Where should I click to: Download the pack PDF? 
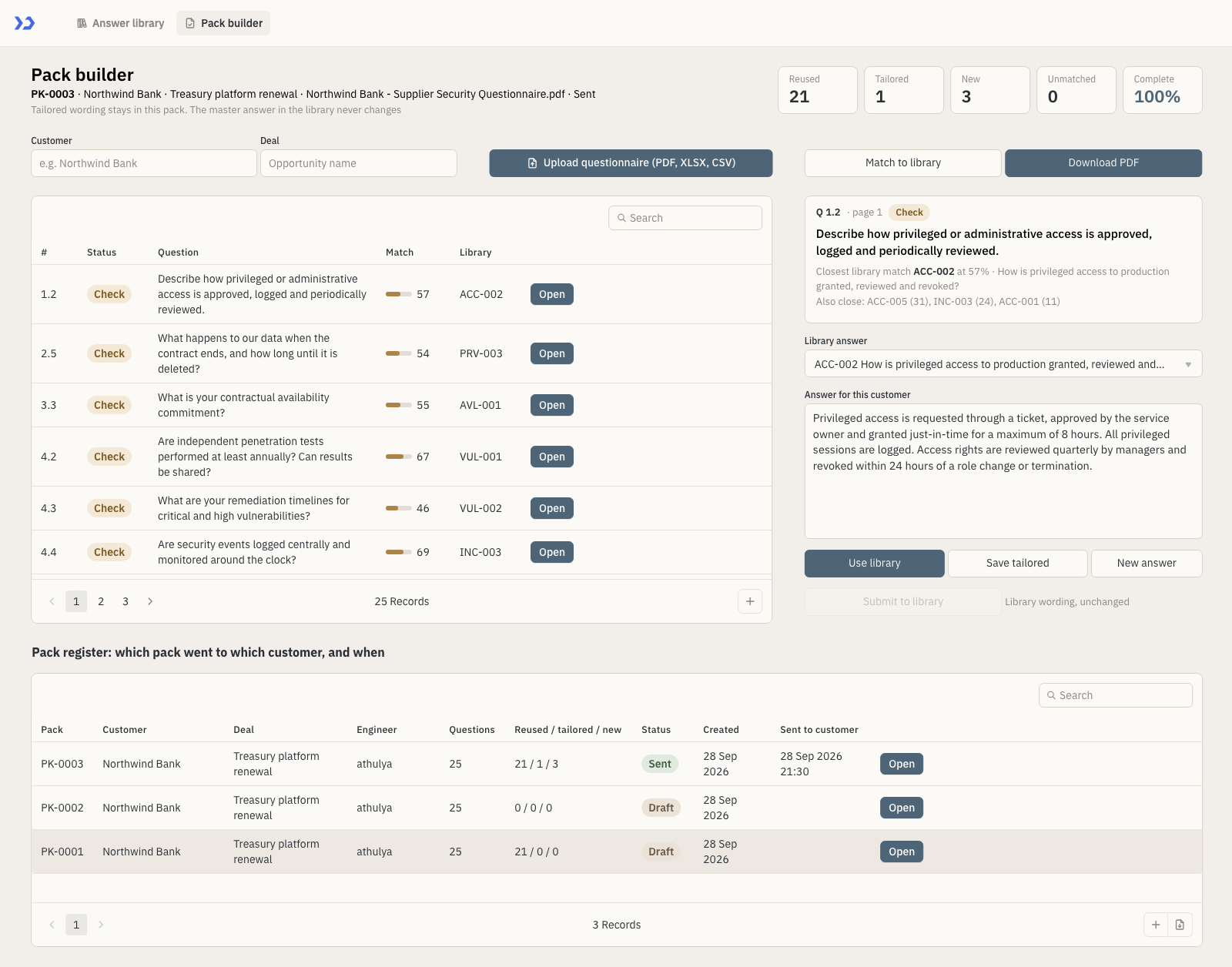click(1103, 163)
